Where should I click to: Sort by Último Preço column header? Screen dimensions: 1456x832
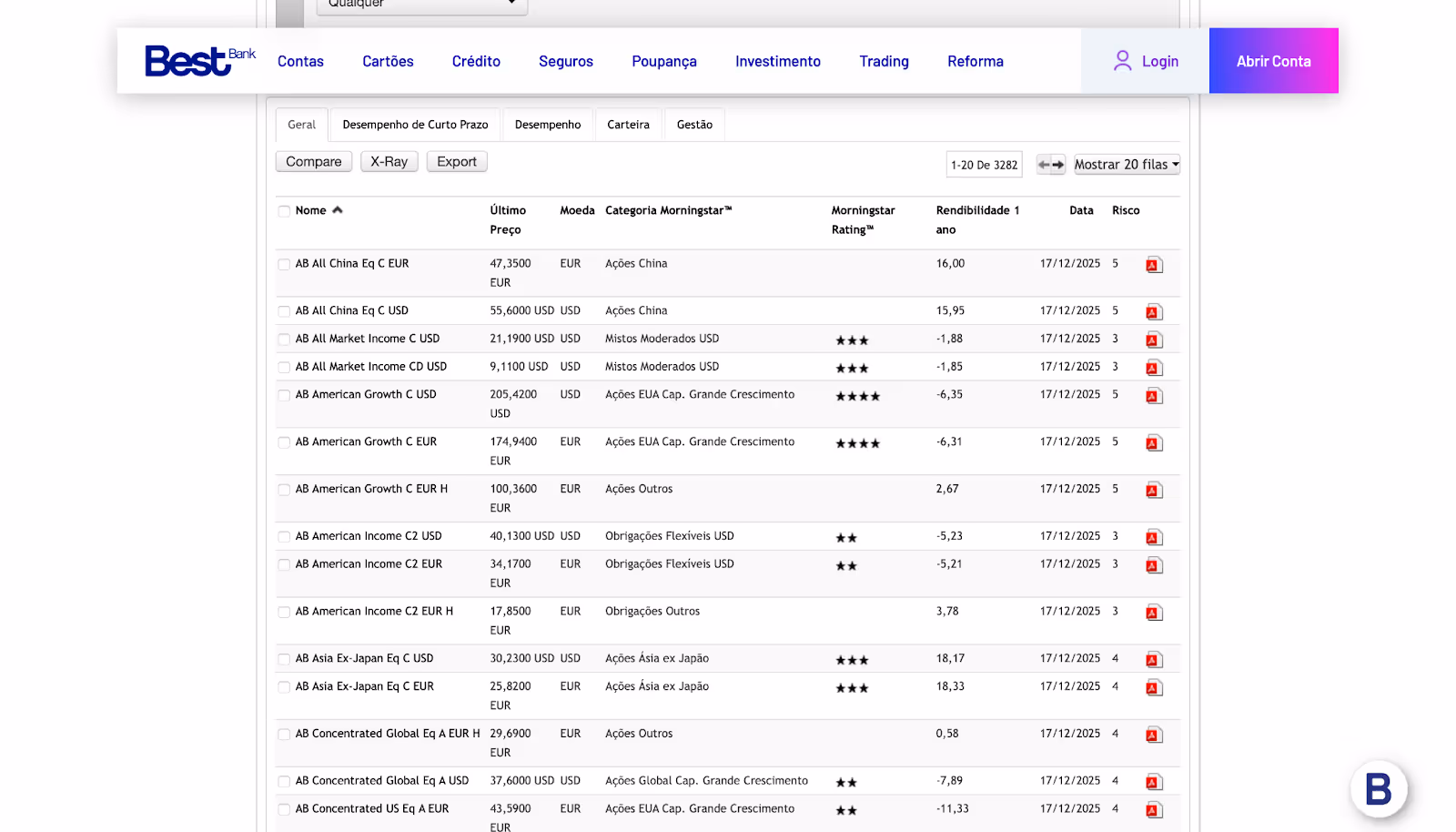(x=508, y=219)
